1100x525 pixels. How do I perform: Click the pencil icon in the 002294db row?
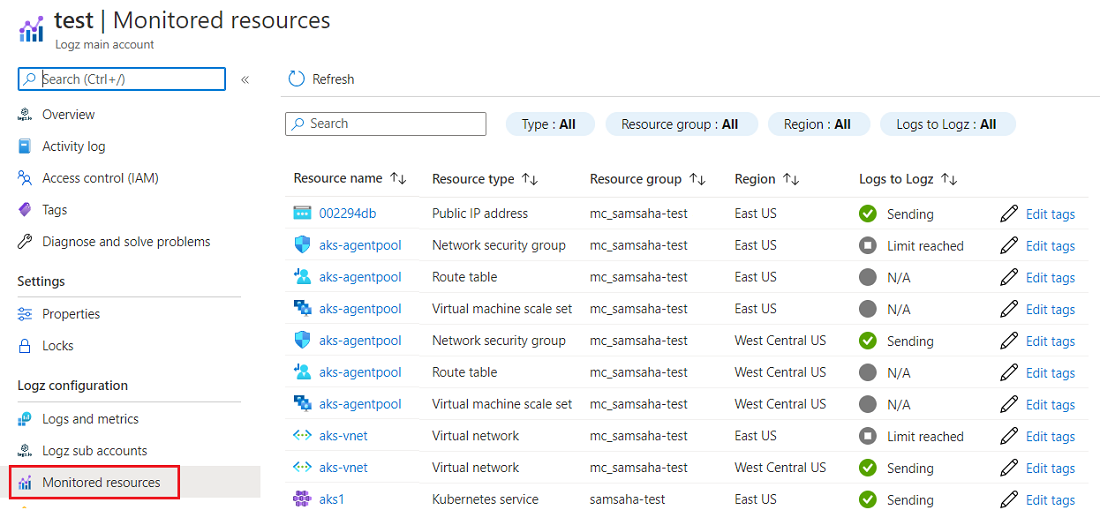[1009, 214]
